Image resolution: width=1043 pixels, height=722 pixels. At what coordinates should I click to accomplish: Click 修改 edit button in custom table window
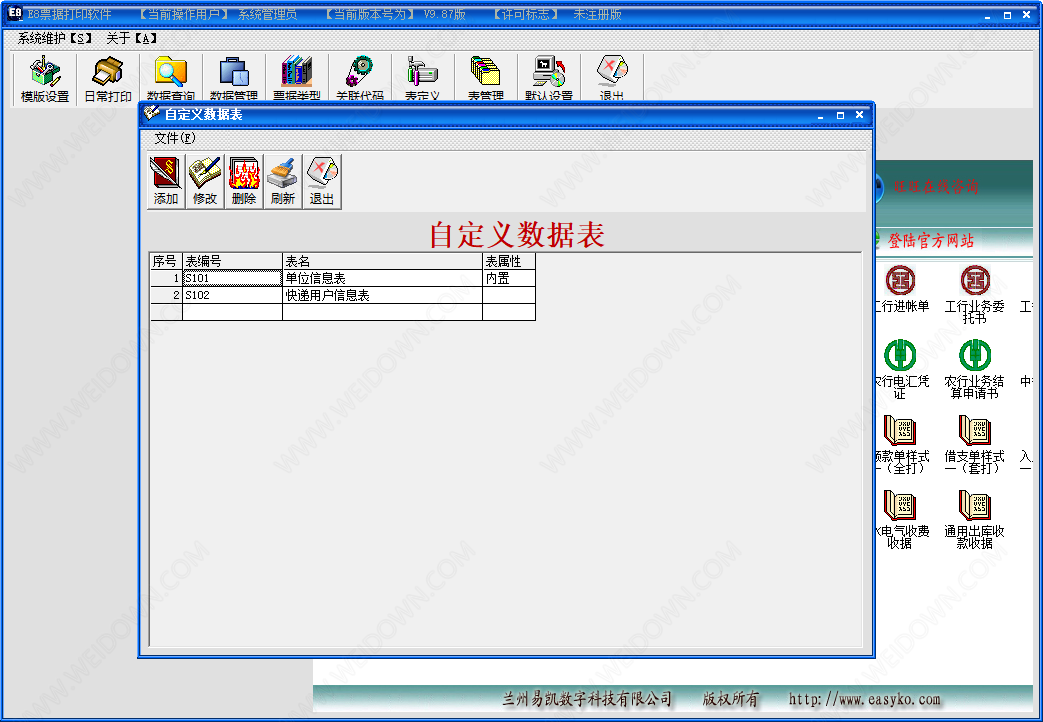click(205, 182)
